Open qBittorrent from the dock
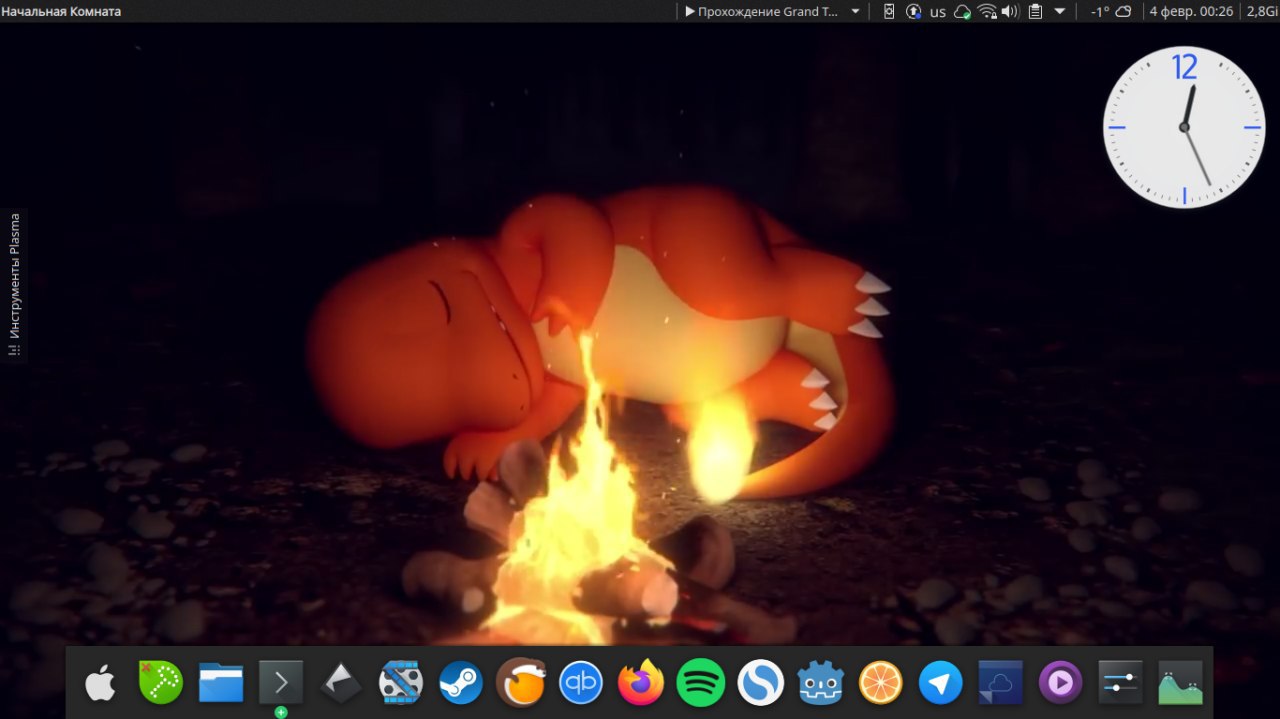The height and width of the screenshot is (719, 1280). point(581,684)
